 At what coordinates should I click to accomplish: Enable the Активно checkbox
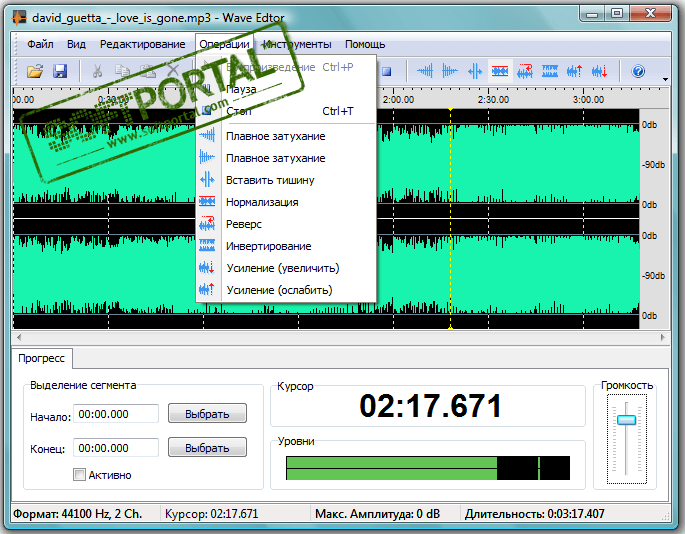(80, 475)
